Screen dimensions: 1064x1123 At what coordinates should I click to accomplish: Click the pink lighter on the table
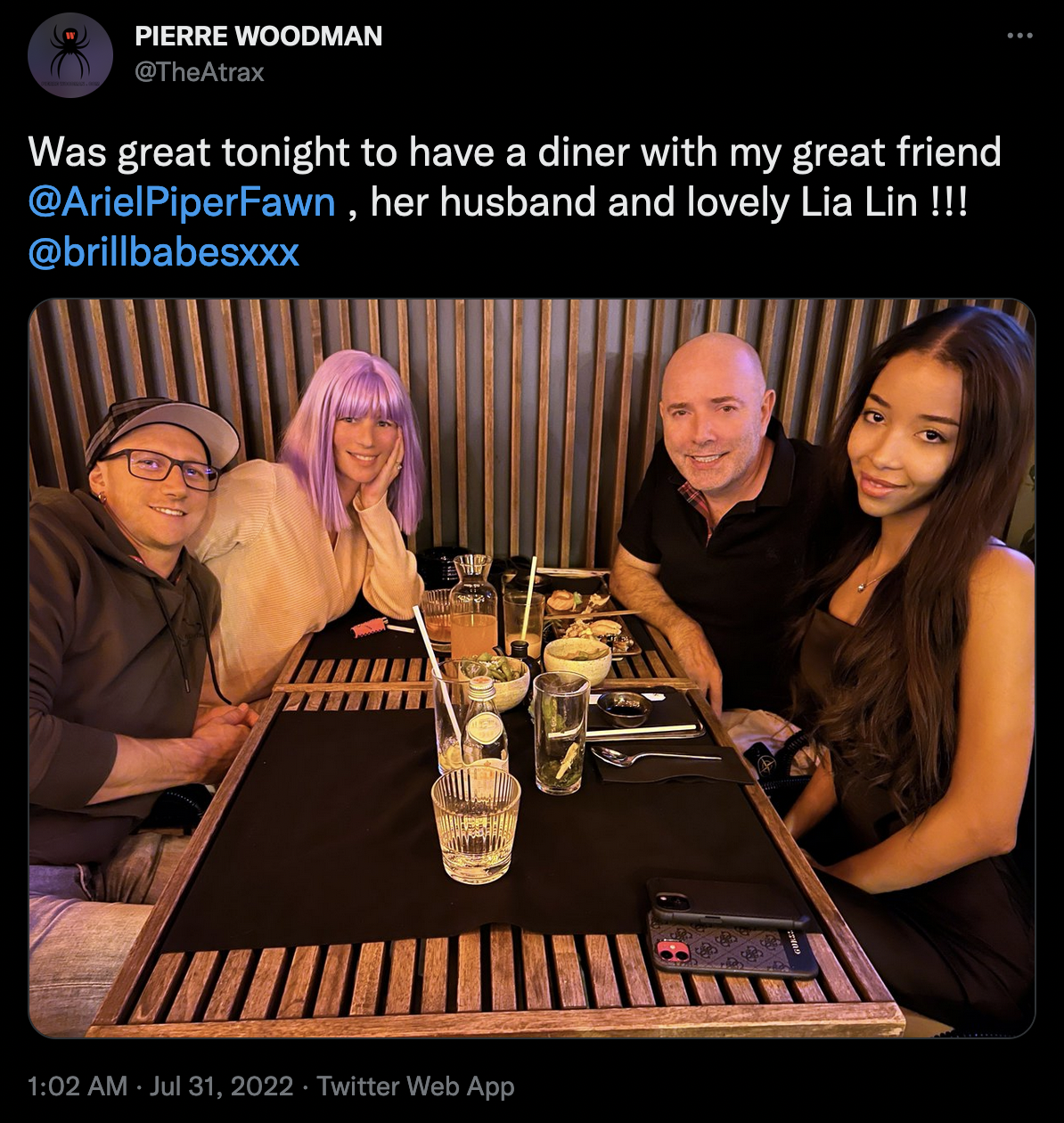369,627
